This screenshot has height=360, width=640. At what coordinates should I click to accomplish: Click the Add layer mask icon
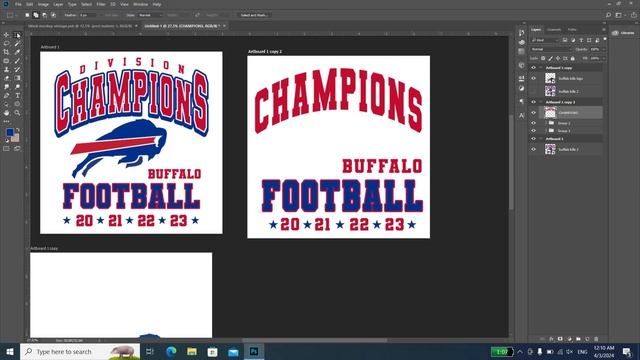560,339
